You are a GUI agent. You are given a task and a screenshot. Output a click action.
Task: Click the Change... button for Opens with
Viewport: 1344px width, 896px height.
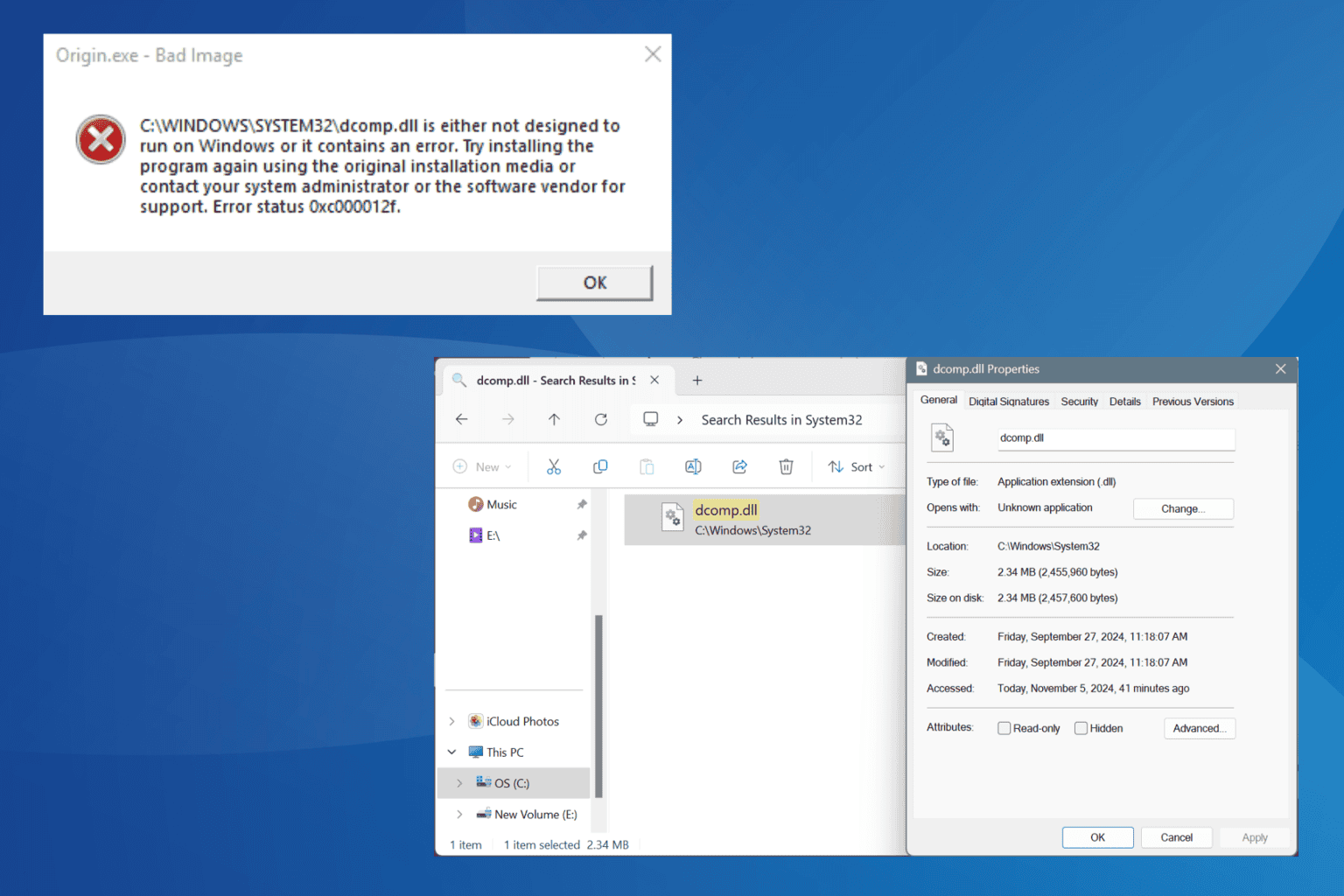pyautogui.click(x=1183, y=508)
